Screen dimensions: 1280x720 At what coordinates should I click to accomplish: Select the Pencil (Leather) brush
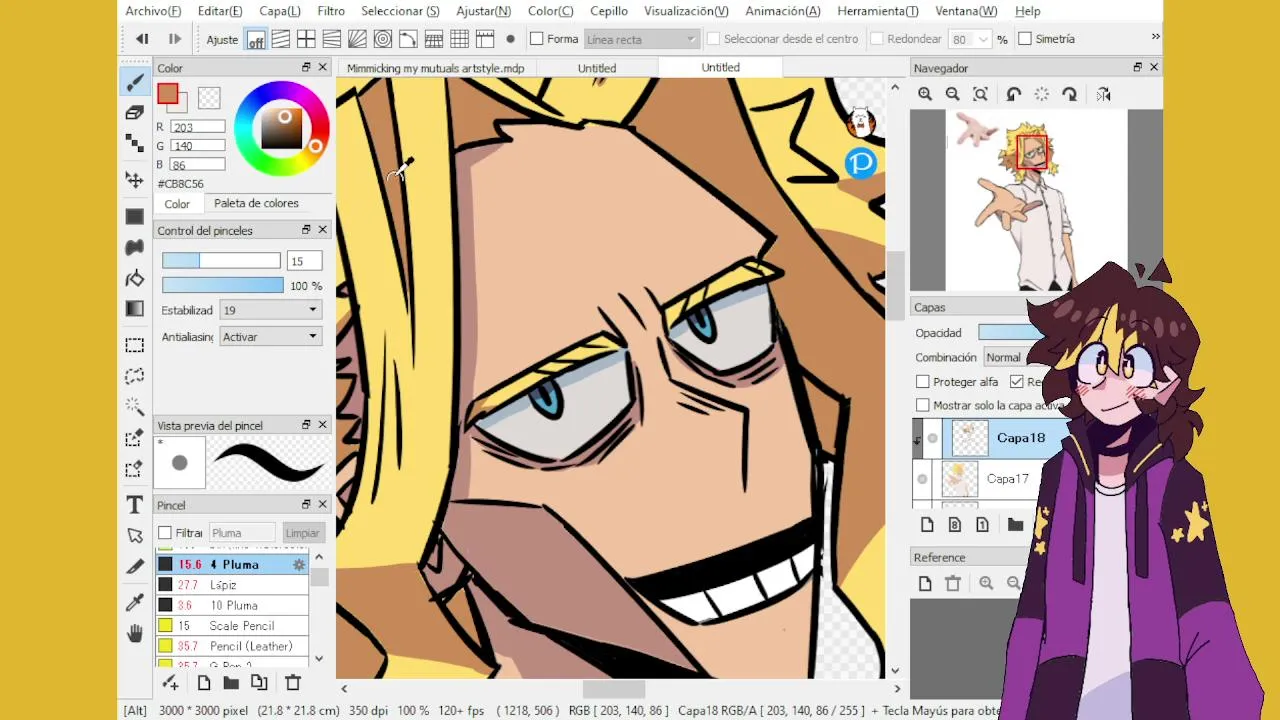pyautogui.click(x=232, y=647)
